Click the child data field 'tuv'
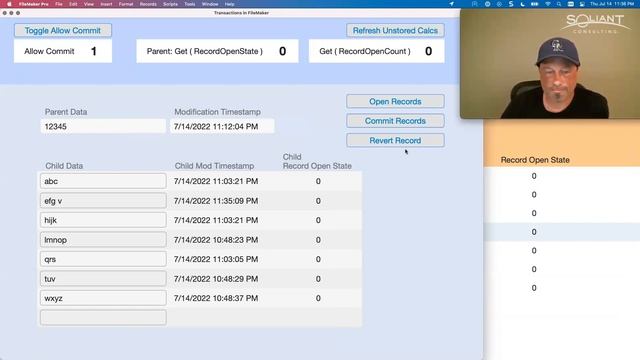This screenshot has height=360, width=640. click(103, 279)
